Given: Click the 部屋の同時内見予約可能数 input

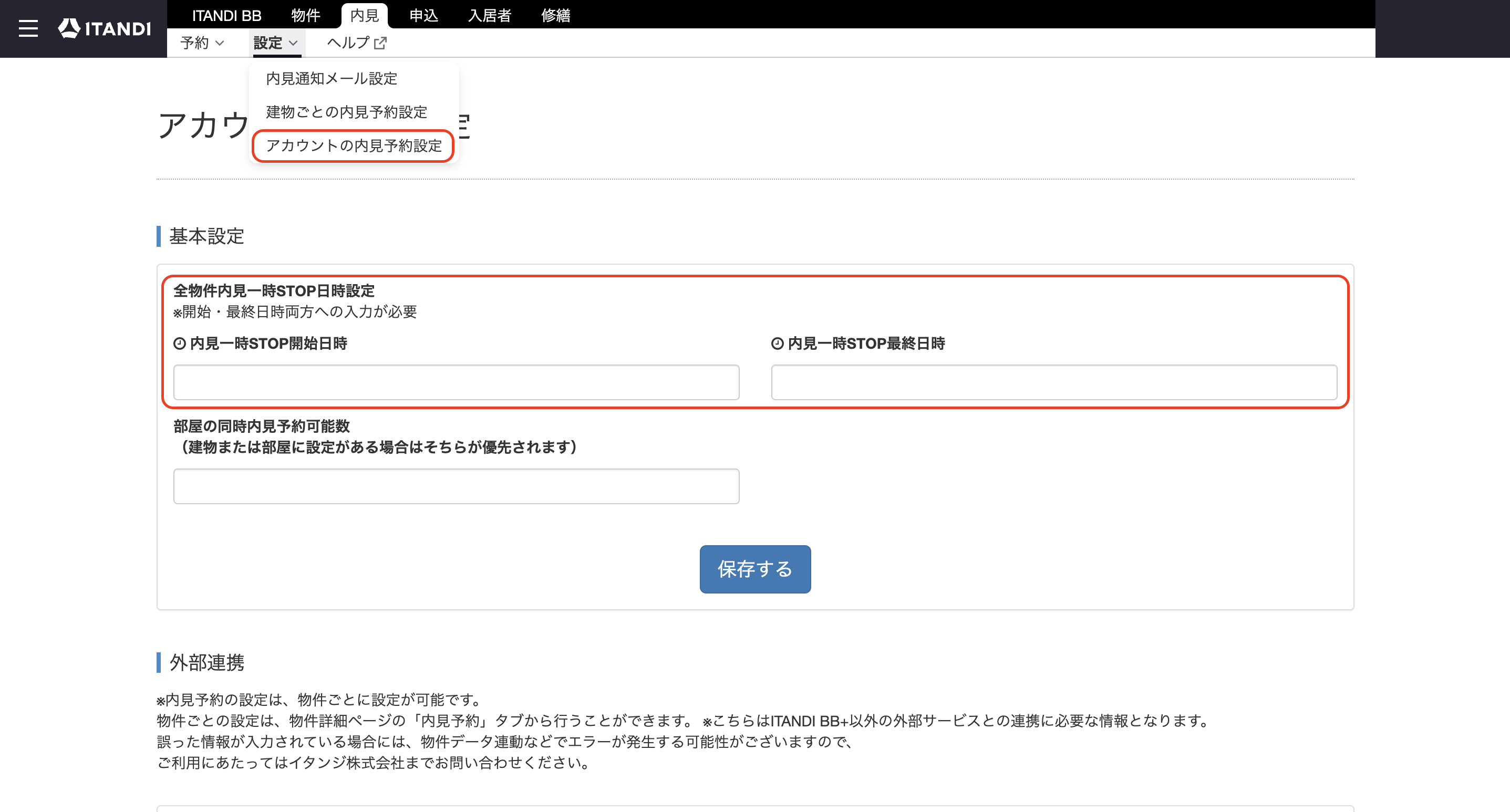Looking at the screenshot, I should point(456,486).
